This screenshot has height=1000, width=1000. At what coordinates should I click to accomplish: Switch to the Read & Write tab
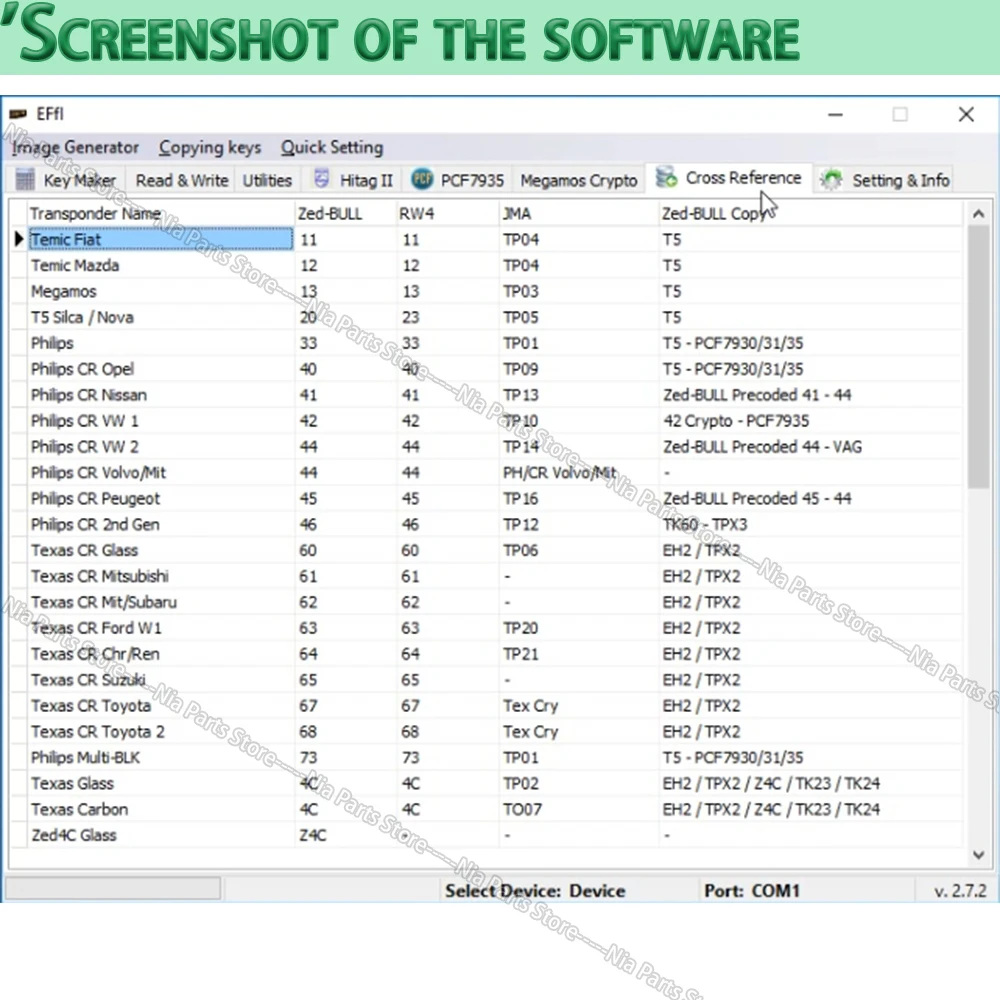(x=182, y=180)
